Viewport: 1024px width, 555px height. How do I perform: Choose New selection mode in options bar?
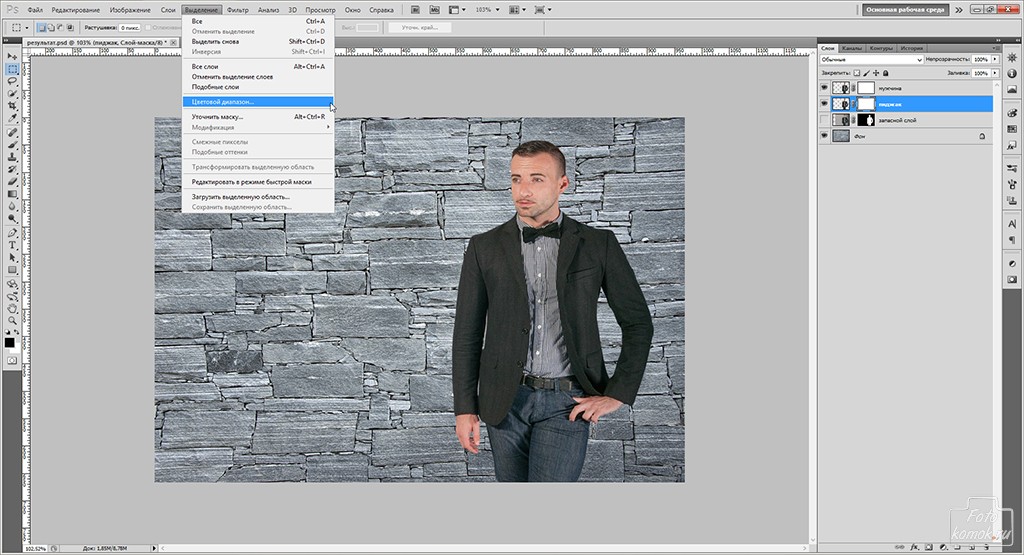(x=42, y=28)
